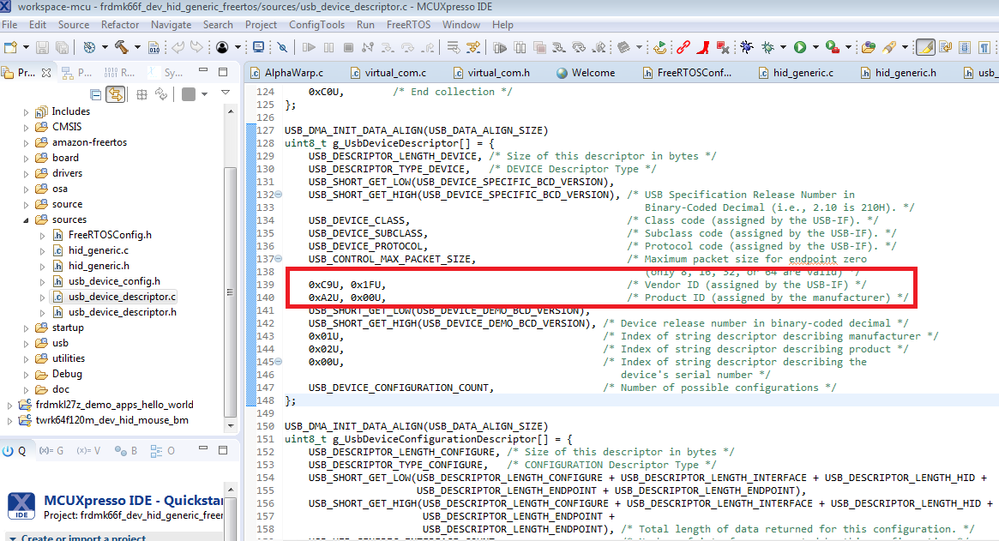Image resolution: width=999 pixels, height=541 pixels.
Task: Open the Quickstart panel Q tab
Action: pyautogui.click(x=14, y=451)
